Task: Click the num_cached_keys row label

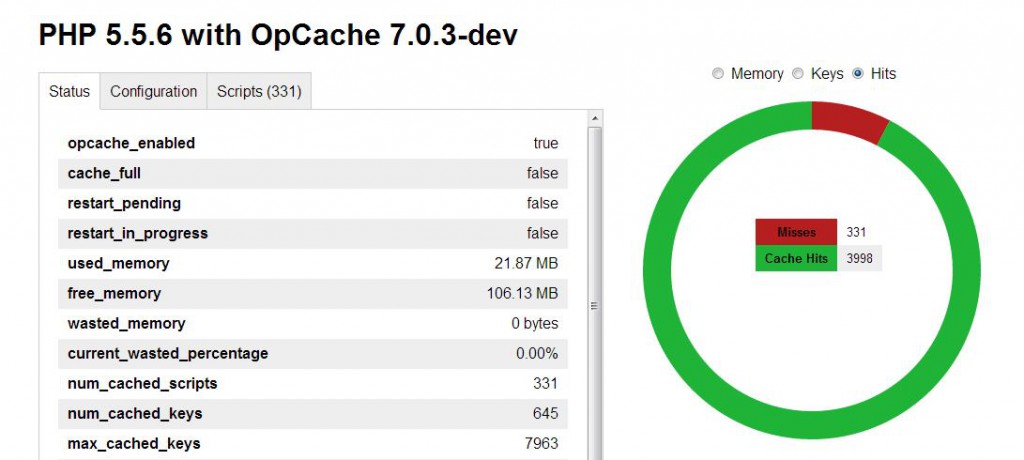Action: click(135, 414)
